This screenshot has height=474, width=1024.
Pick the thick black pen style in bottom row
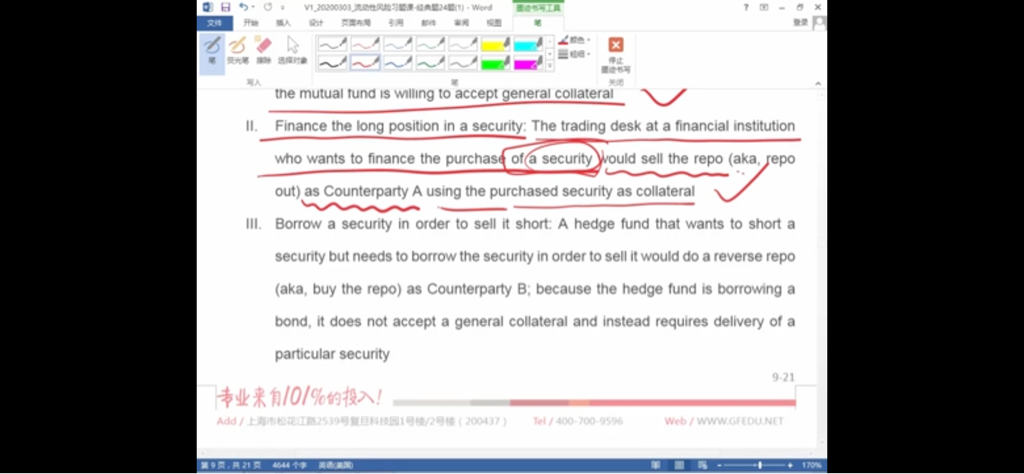332,63
